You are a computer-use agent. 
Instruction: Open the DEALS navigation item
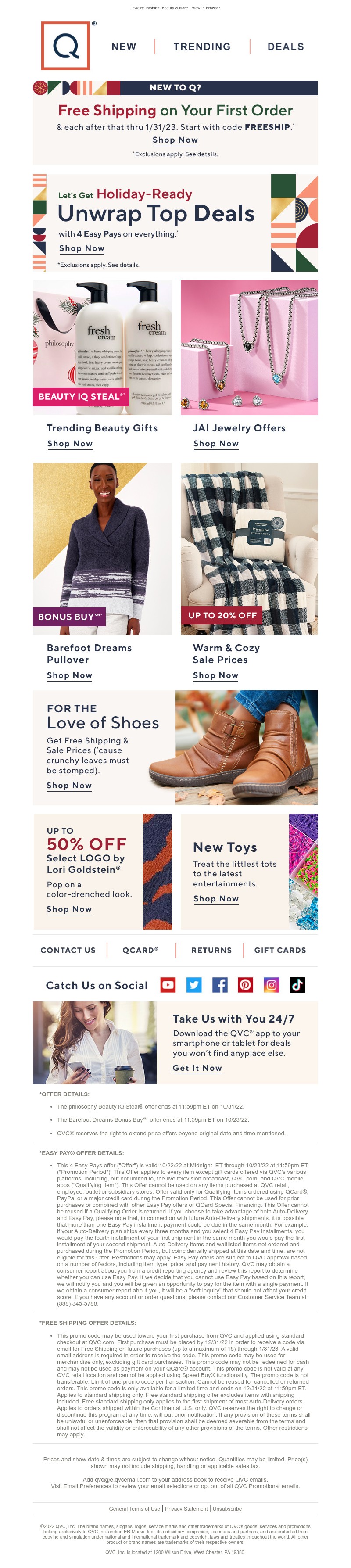click(285, 47)
